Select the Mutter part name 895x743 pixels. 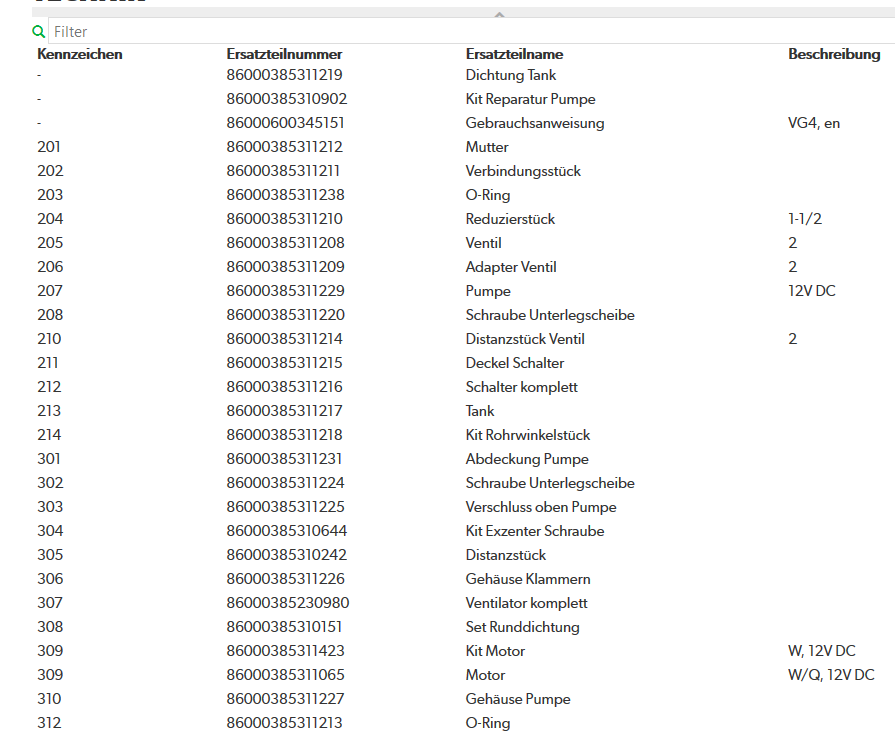(x=487, y=147)
